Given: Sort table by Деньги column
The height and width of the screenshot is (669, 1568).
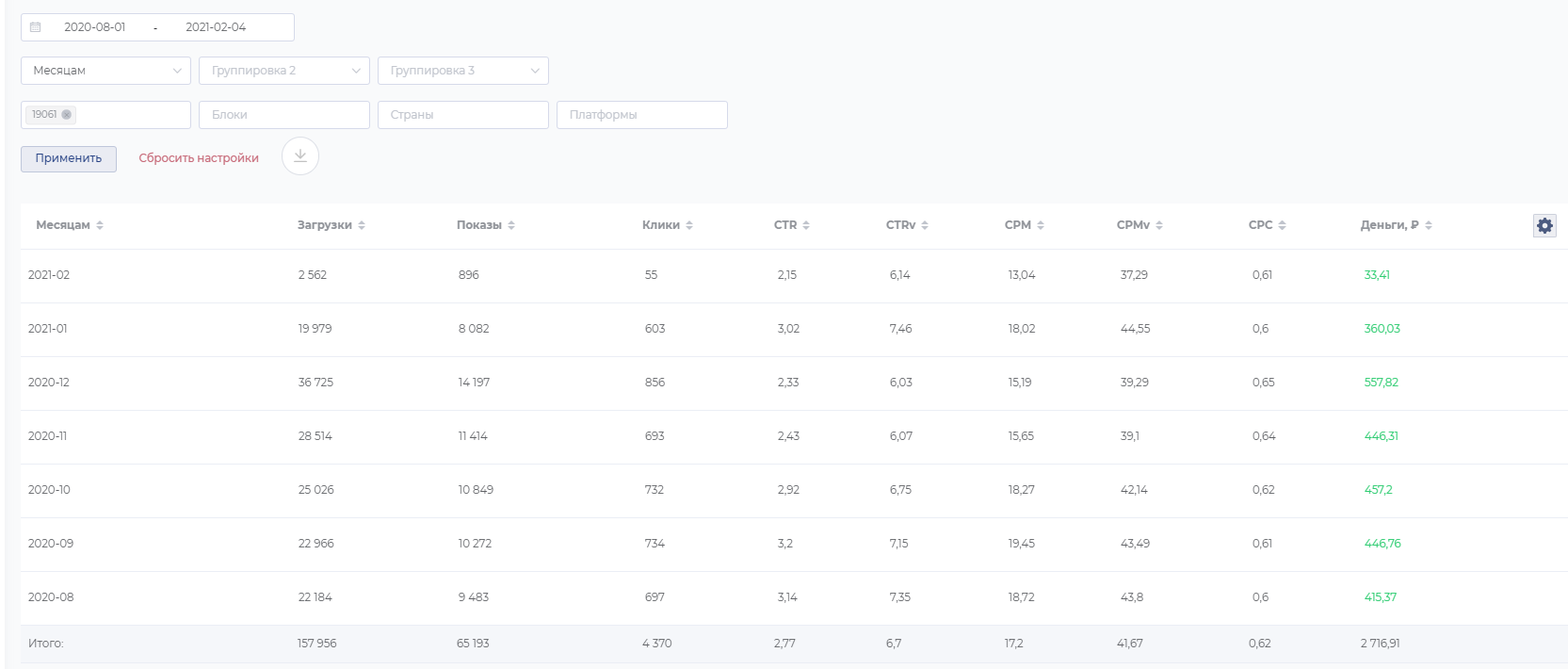Looking at the screenshot, I should point(1396,225).
